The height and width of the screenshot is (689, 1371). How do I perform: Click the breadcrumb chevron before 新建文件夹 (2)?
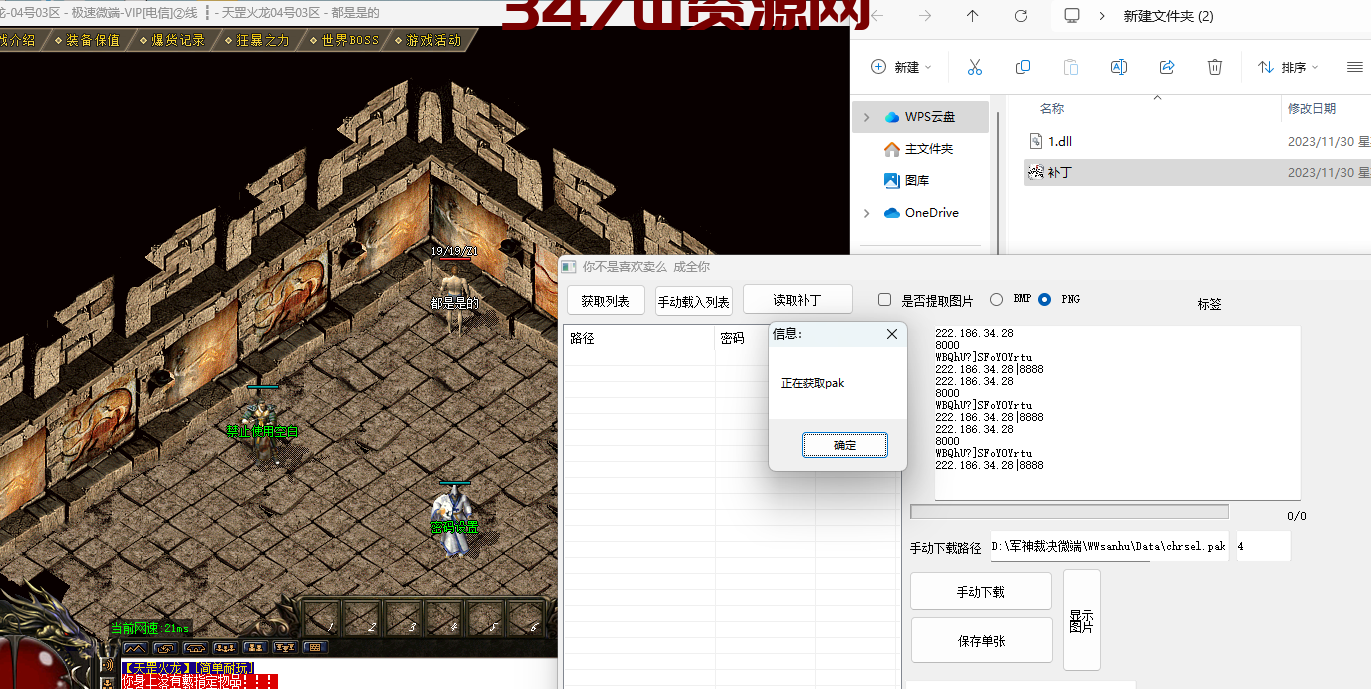1102,16
